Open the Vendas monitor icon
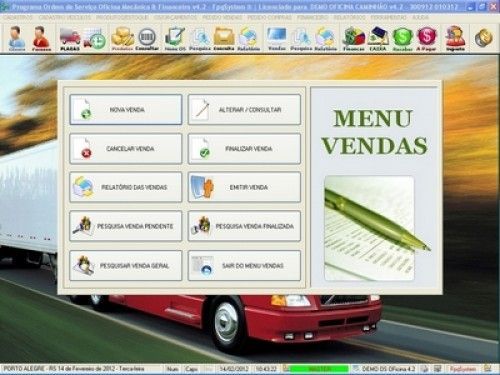This screenshot has width=500, height=375. click(x=277, y=39)
